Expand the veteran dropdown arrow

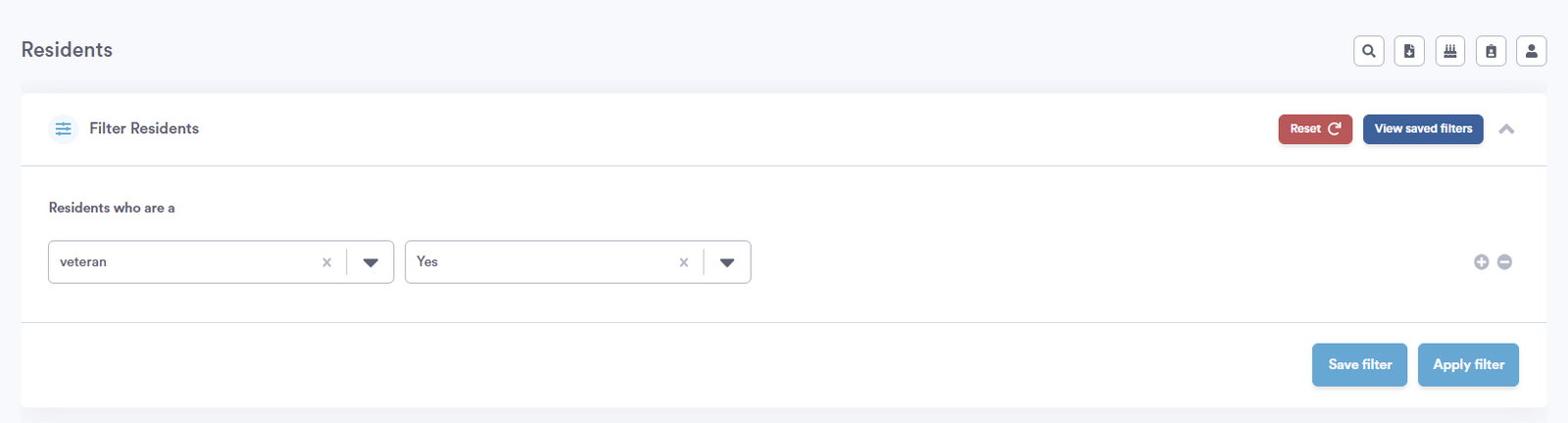[370, 262]
